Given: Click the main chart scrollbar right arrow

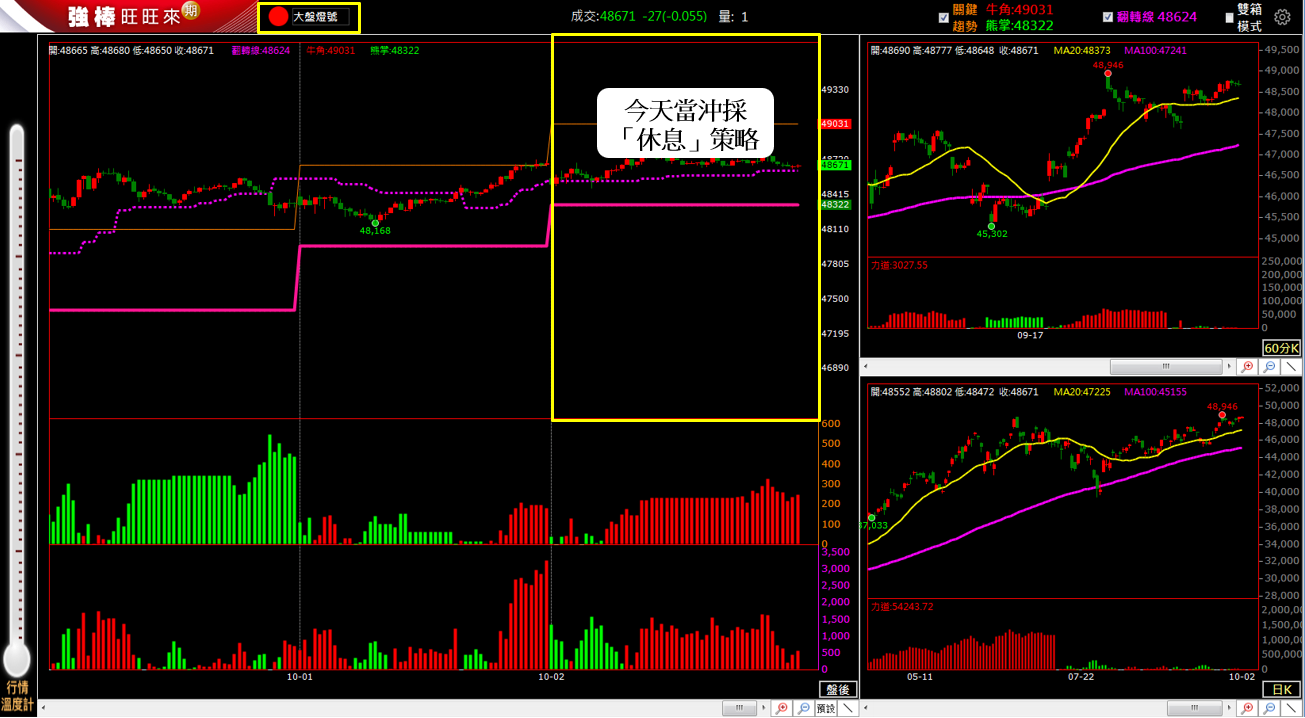Looking at the screenshot, I should click(x=766, y=708).
